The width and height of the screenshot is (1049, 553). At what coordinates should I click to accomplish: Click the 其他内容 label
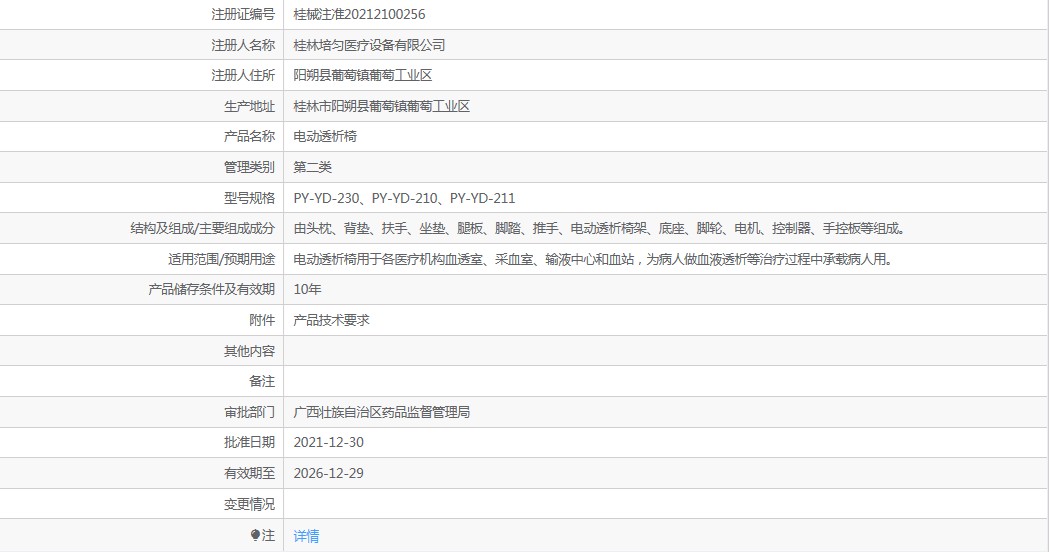point(249,351)
